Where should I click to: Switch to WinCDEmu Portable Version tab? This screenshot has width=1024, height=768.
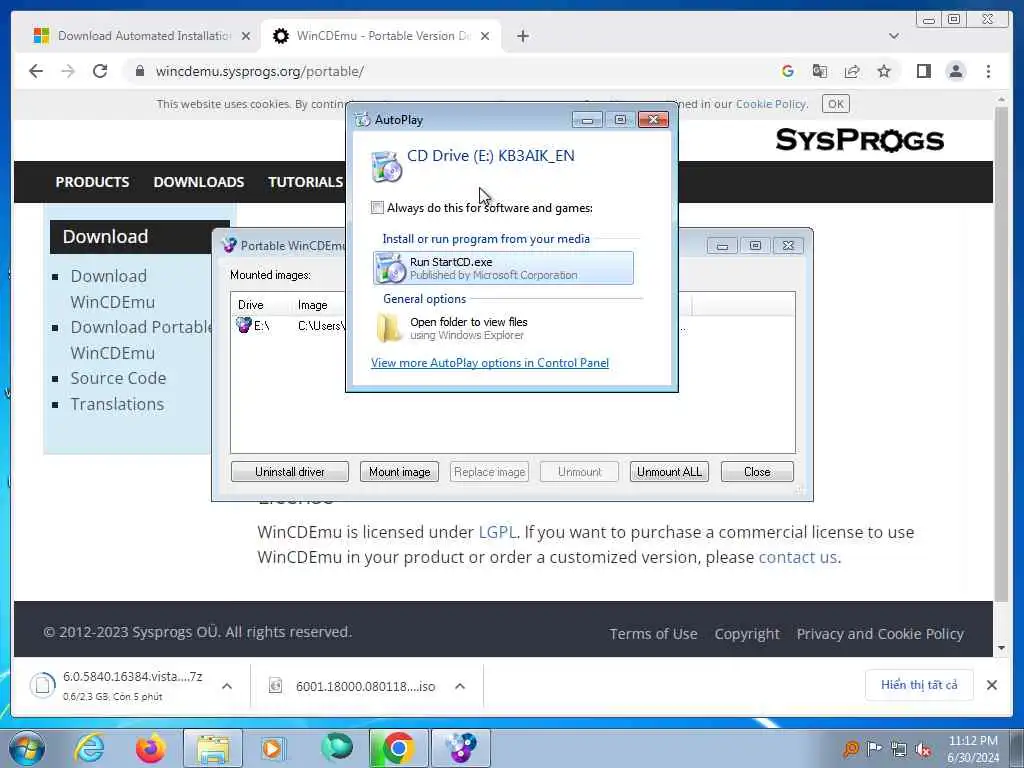pos(381,36)
